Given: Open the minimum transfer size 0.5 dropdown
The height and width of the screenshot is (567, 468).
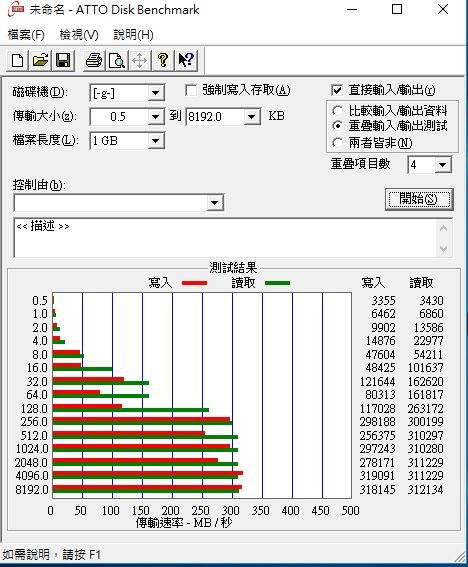Looking at the screenshot, I should (x=156, y=117).
